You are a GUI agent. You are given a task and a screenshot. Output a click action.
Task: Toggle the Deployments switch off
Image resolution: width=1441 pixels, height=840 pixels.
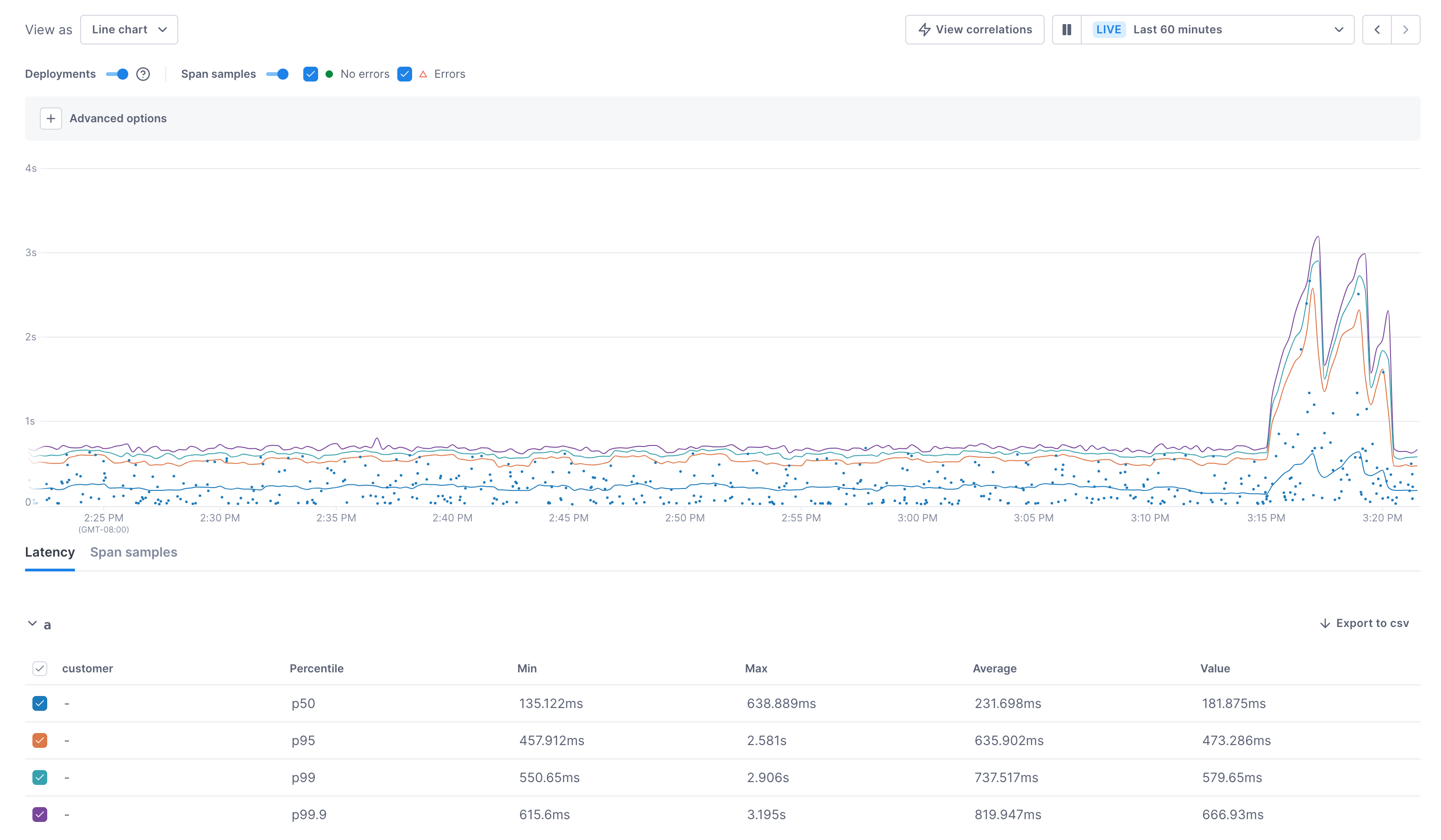pyautogui.click(x=117, y=75)
